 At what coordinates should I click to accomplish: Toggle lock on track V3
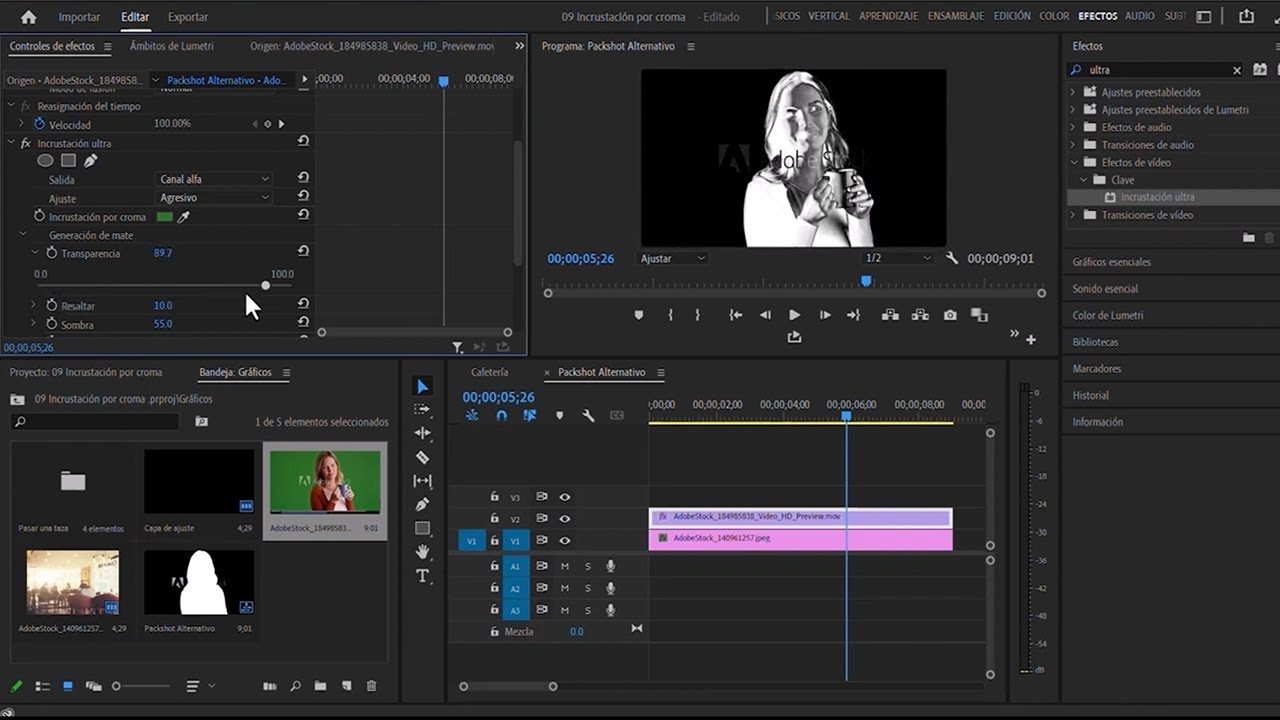(x=494, y=497)
